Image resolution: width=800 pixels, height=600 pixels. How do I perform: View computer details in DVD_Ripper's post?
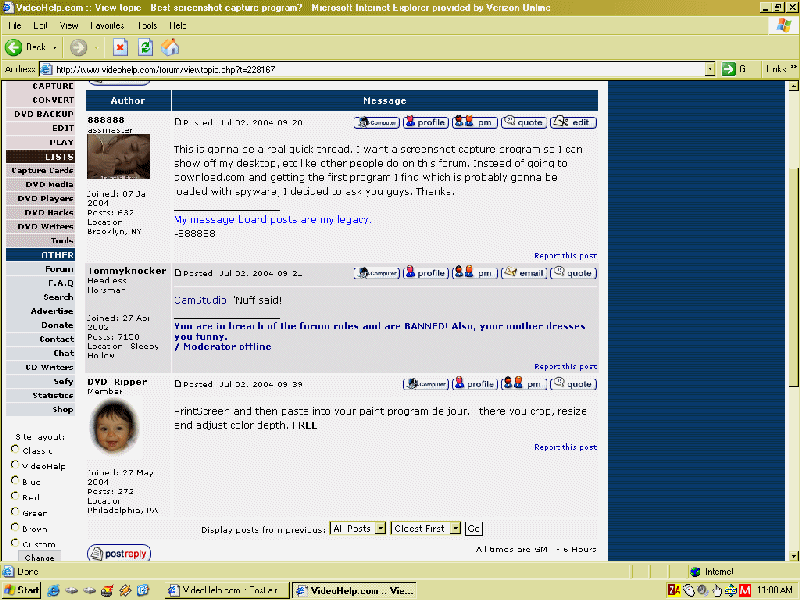(x=426, y=384)
